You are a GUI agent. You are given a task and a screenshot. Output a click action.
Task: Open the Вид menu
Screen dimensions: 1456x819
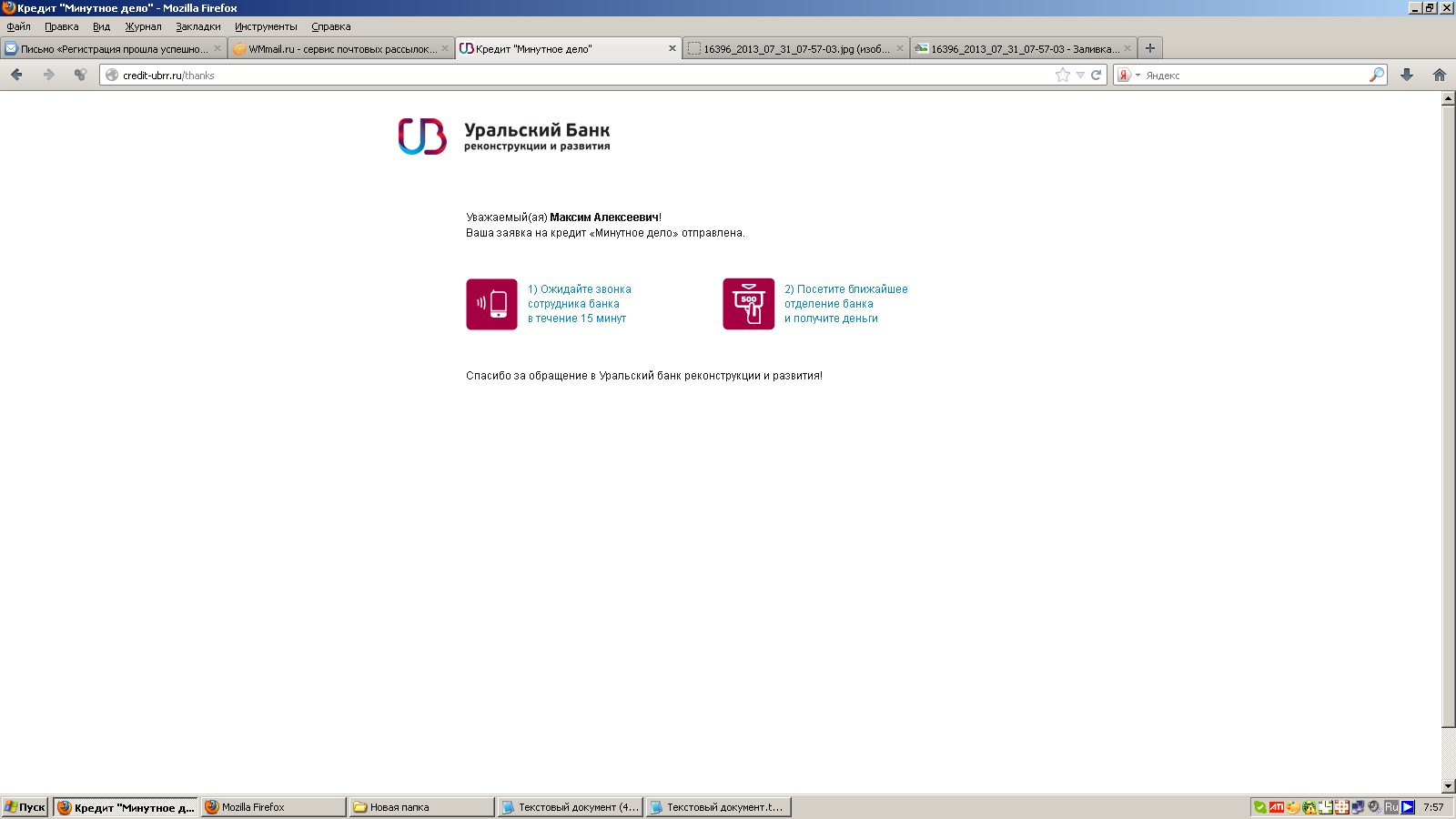101,26
